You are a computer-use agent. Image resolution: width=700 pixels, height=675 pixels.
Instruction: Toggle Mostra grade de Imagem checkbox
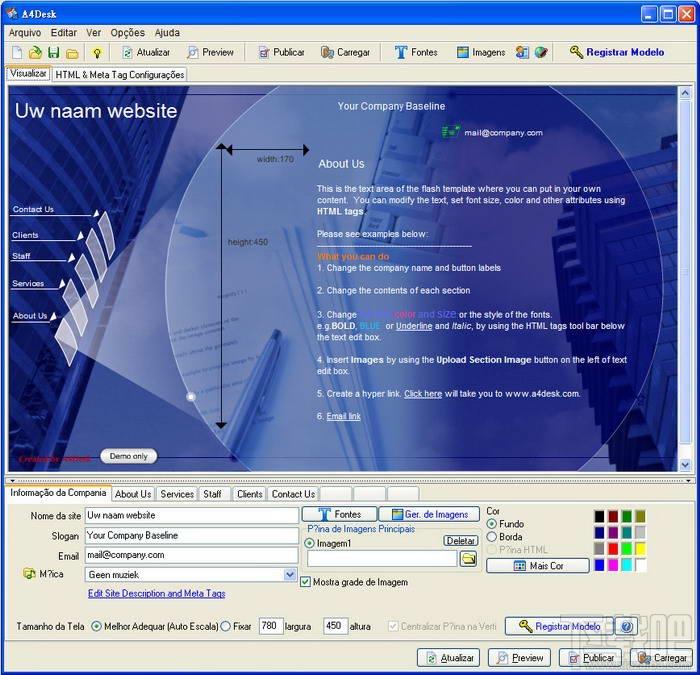tap(305, 582)
